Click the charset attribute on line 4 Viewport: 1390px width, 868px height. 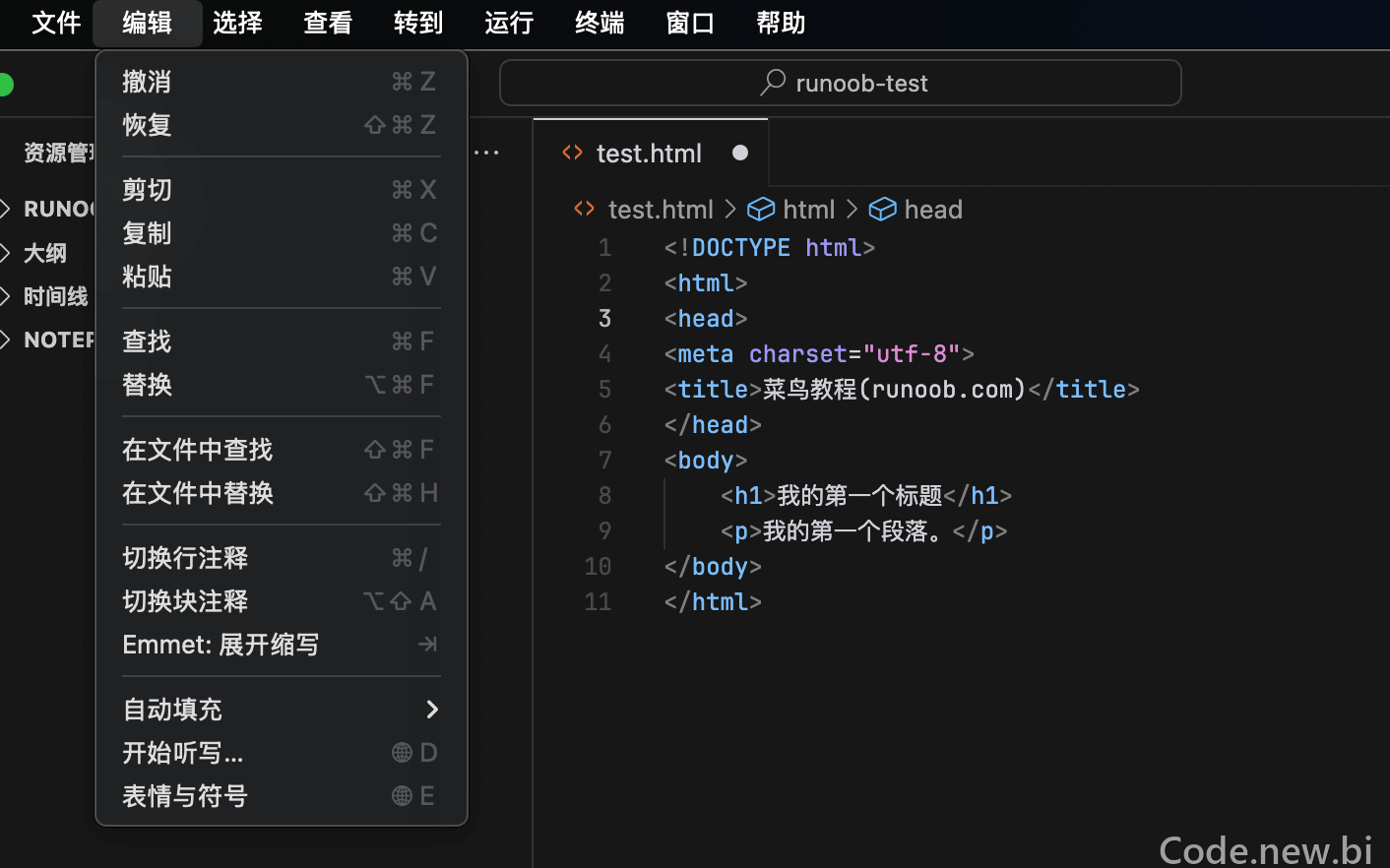798,354
